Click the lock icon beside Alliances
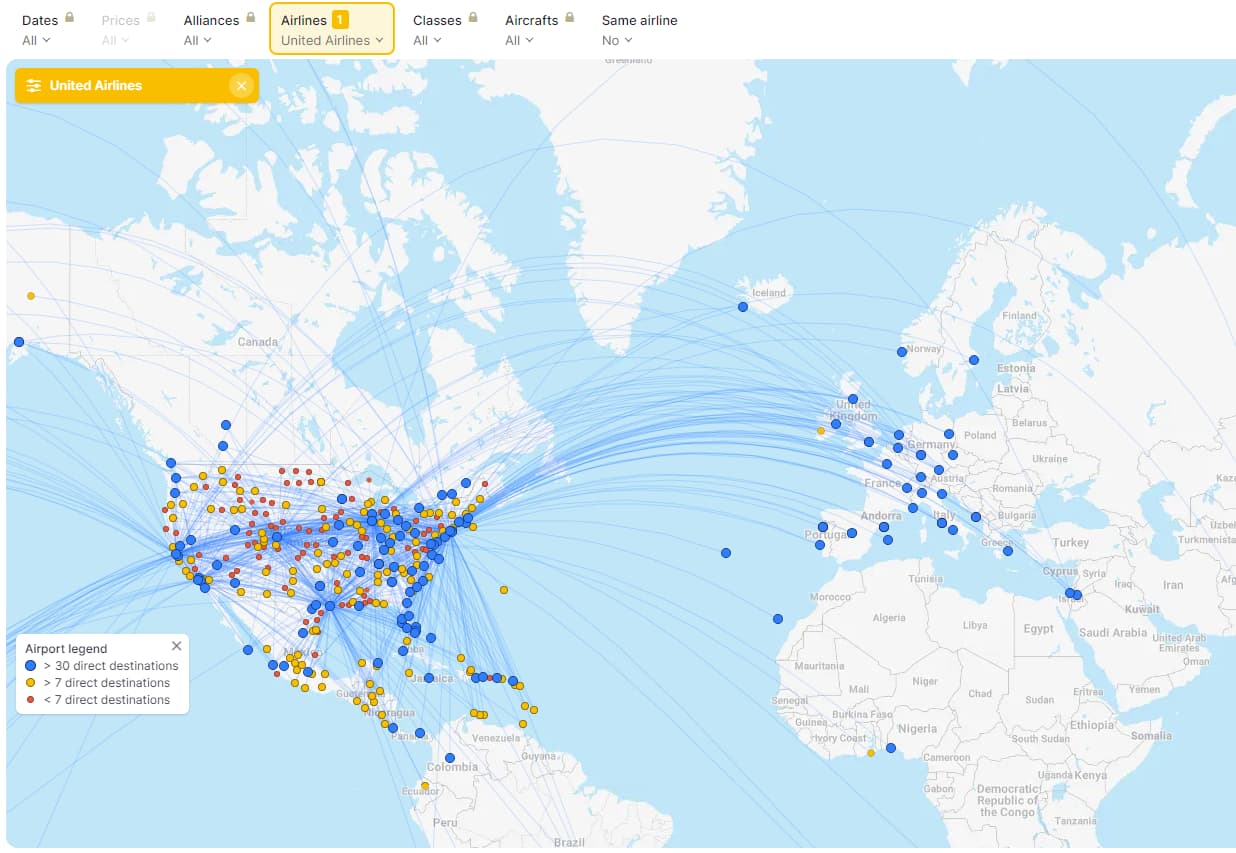 click(x=250, y=18)
